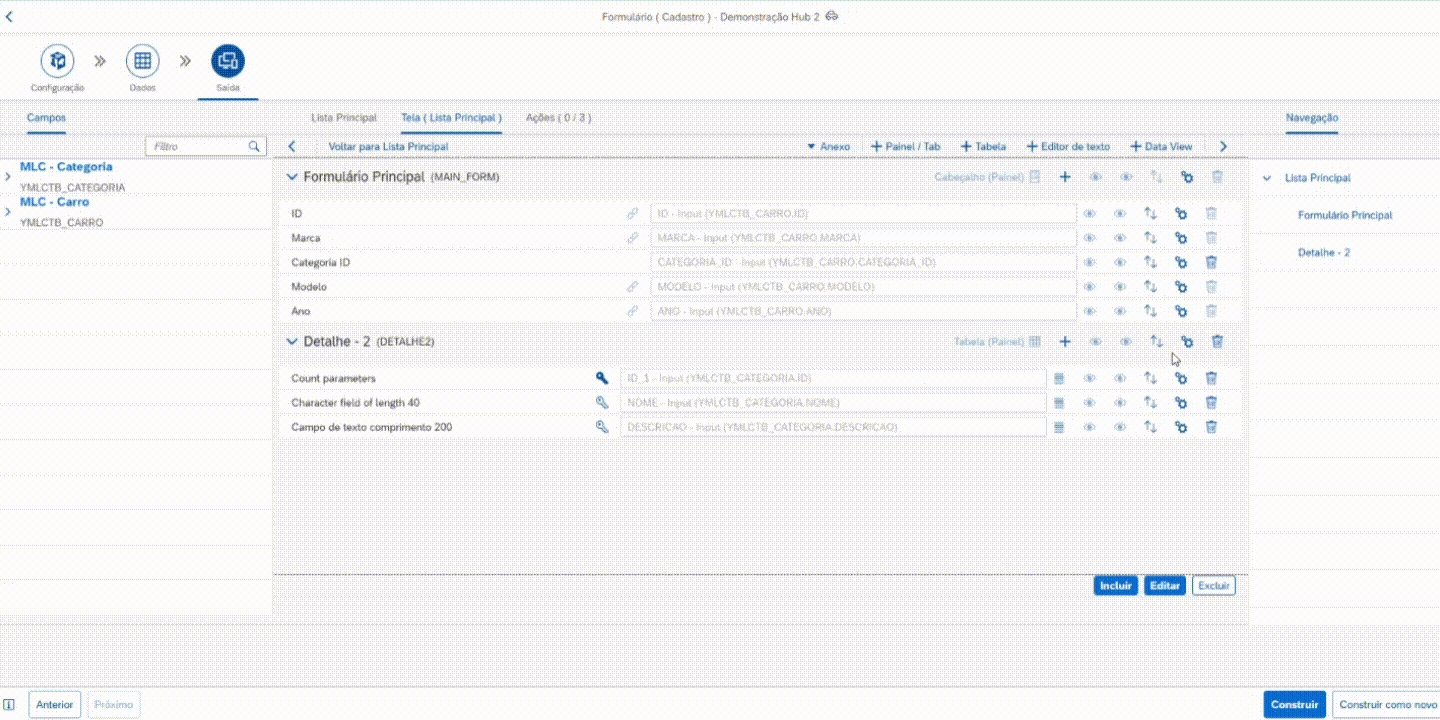Click the link icon next to Ano

coord(632,311)
